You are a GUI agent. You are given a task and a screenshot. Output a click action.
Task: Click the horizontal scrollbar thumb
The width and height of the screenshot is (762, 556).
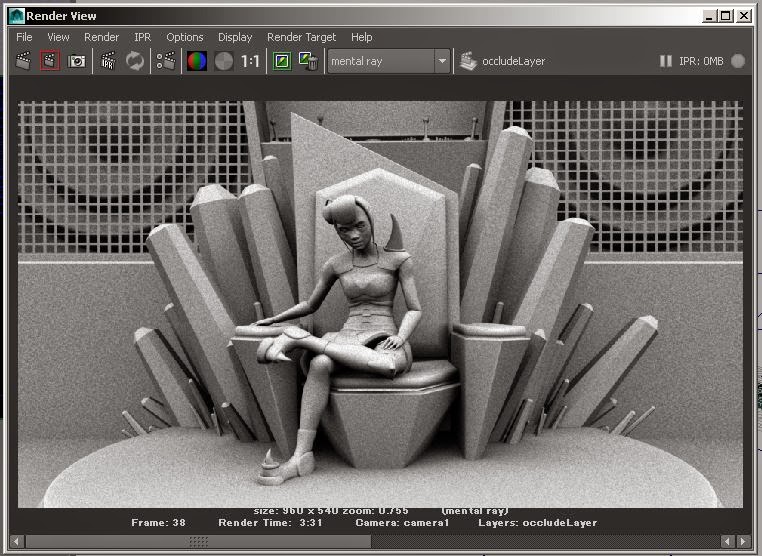[198, 541]
